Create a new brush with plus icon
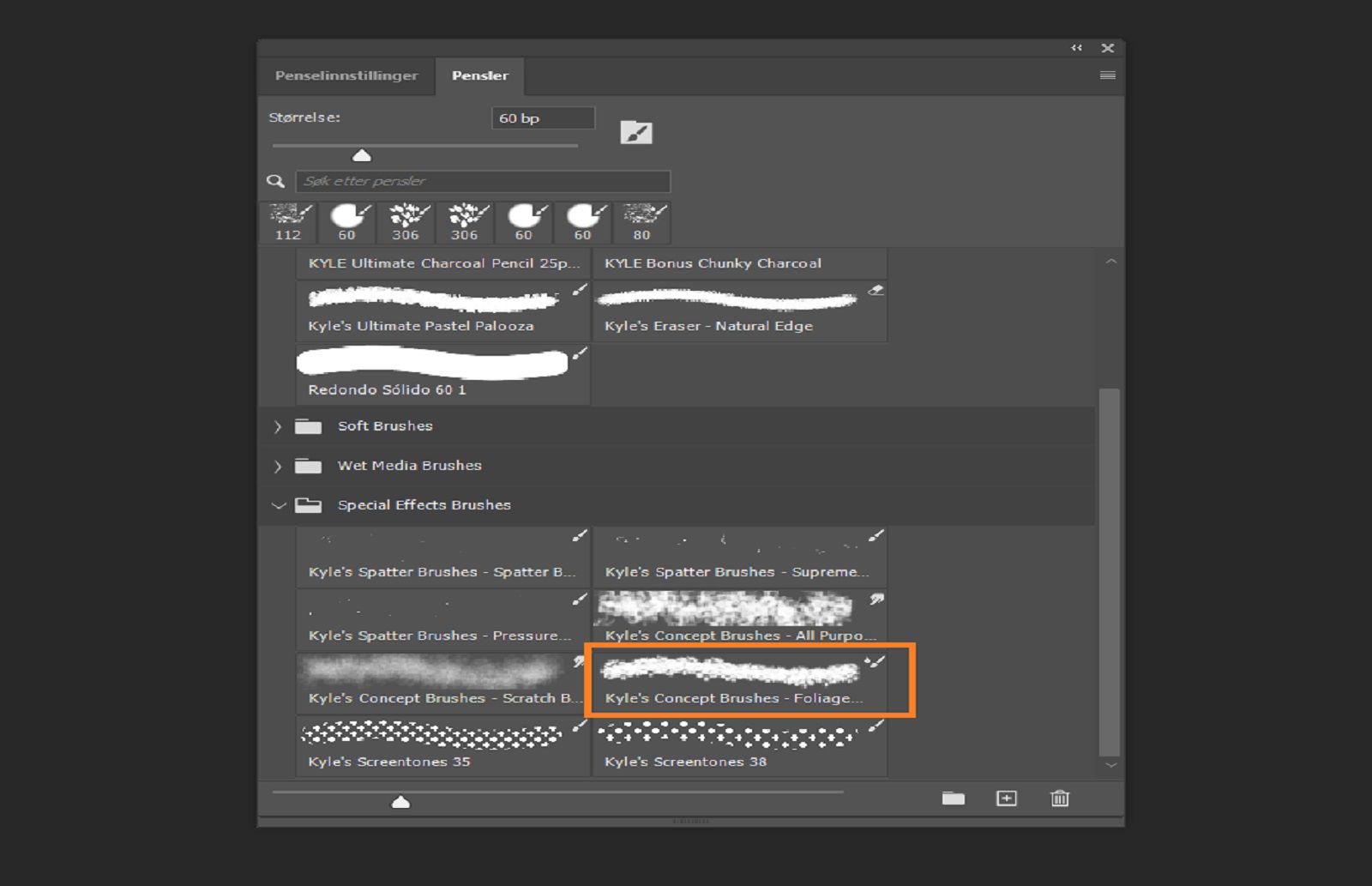 pyautogui.click(x=1007, y=799)
